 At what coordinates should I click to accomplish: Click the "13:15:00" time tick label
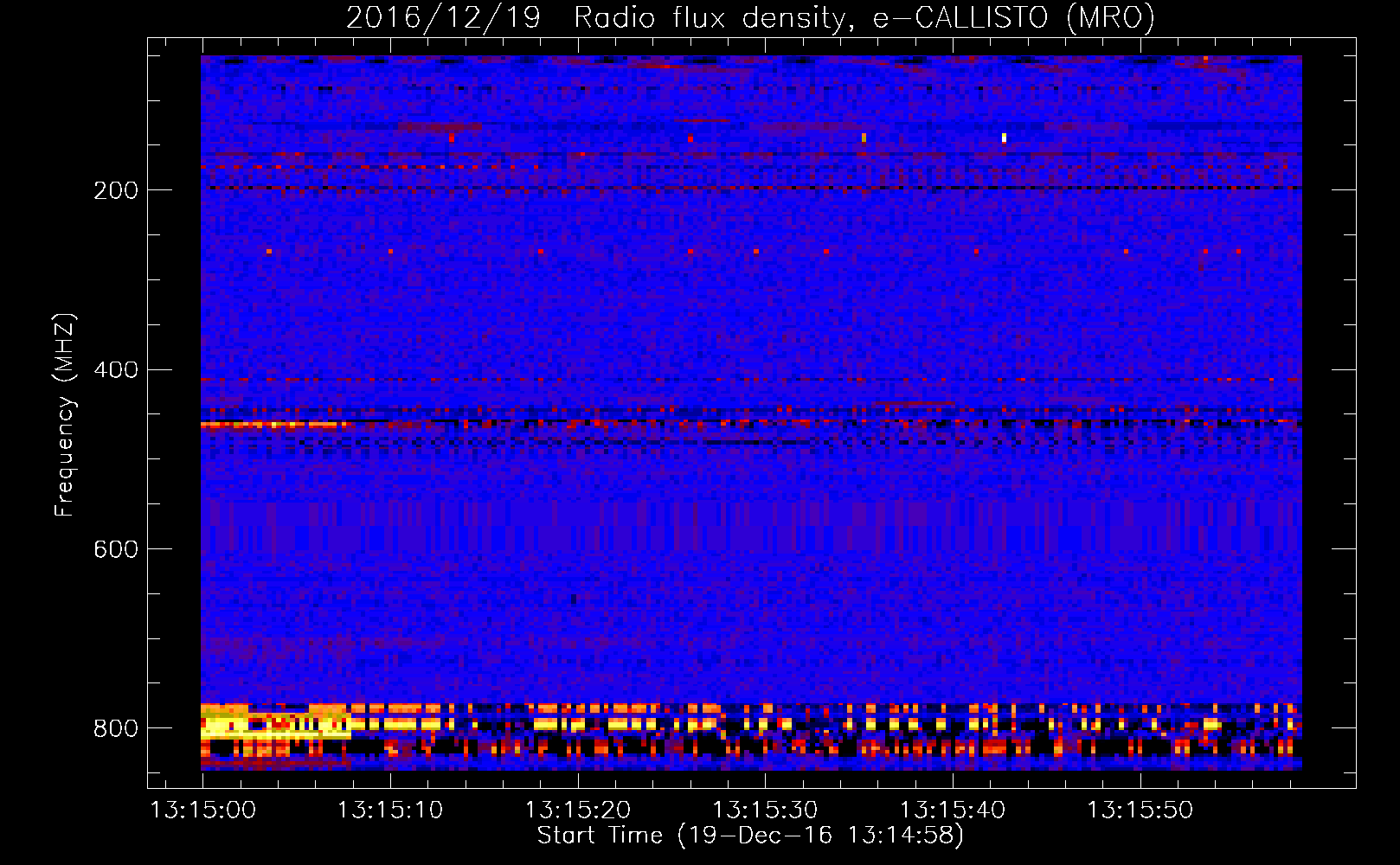(x=203, y=811)
